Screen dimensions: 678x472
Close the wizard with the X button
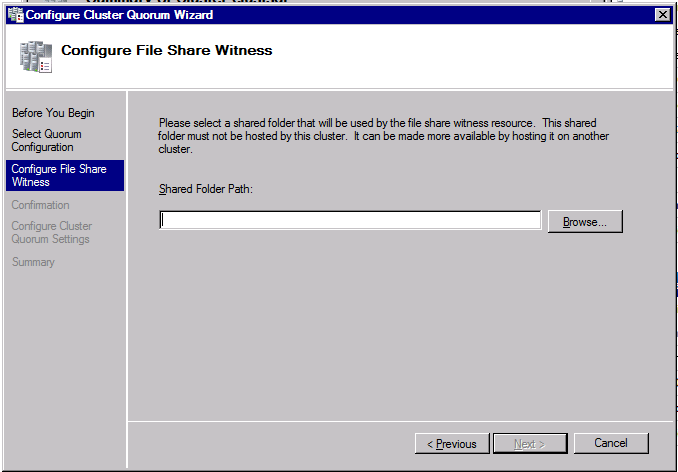(662, 15)
